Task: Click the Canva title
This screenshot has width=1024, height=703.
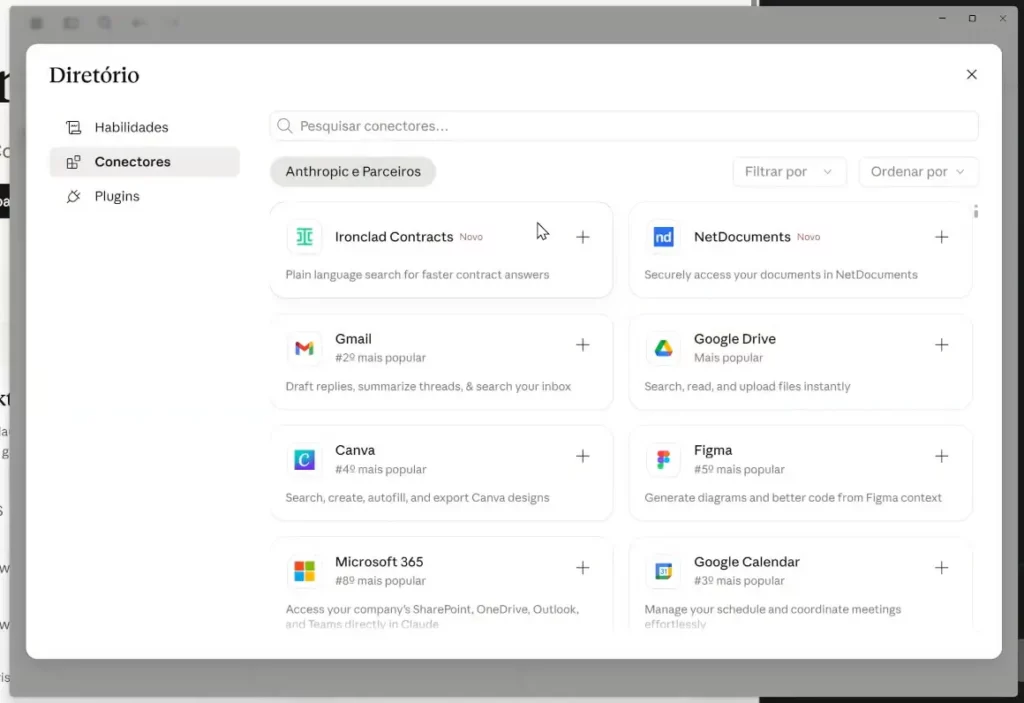Action: point(355,450)
